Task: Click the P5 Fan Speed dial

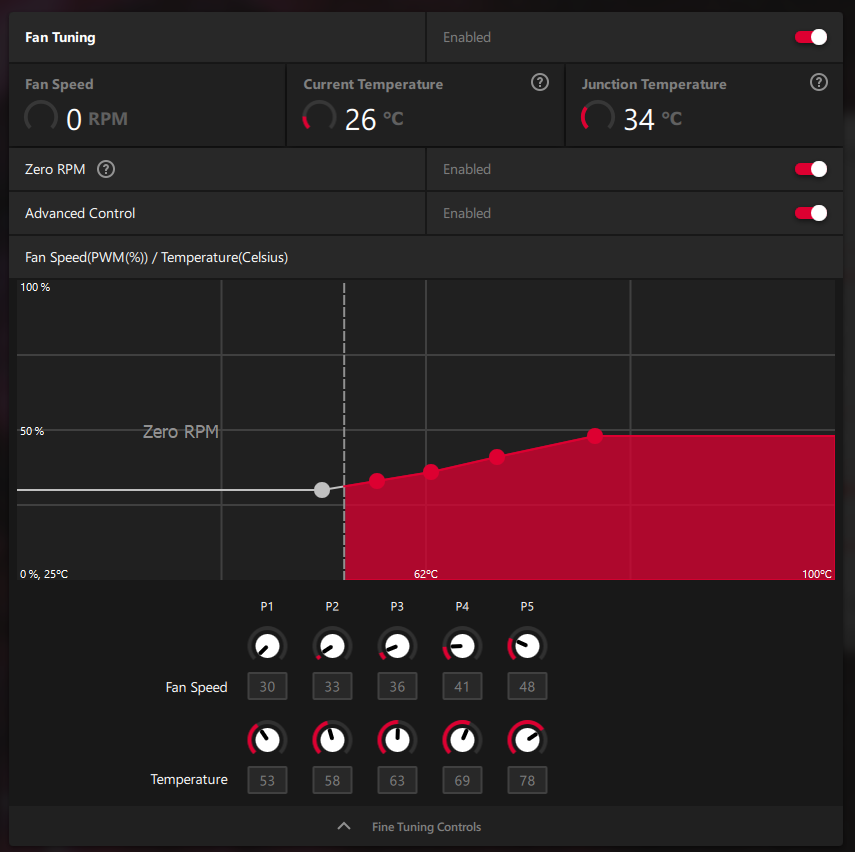Action: 527,646
